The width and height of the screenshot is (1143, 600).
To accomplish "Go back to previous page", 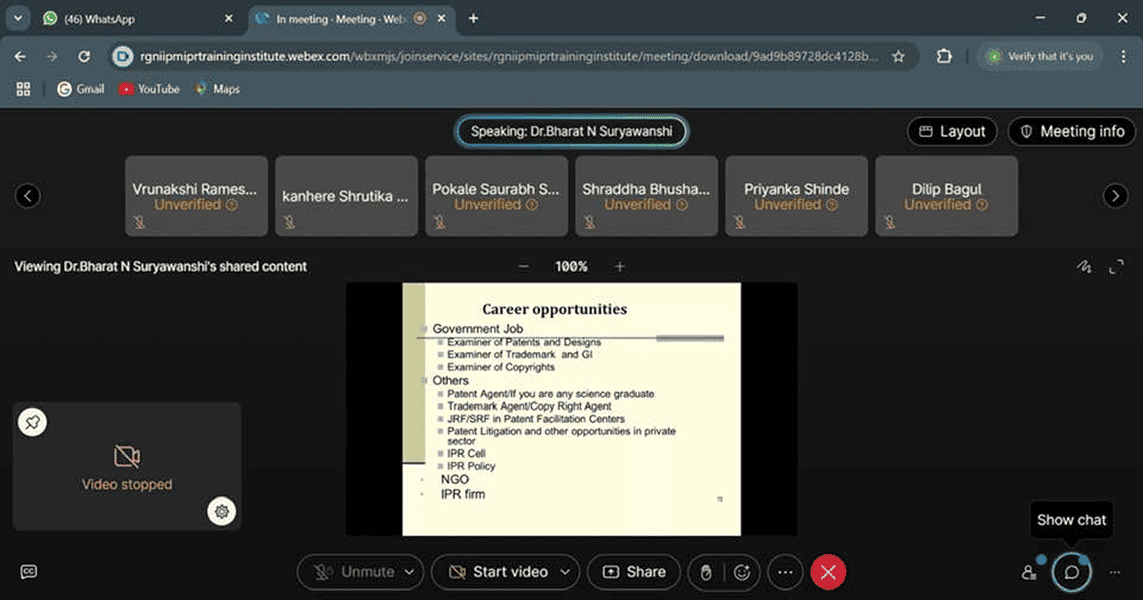I will click(20, 56).
